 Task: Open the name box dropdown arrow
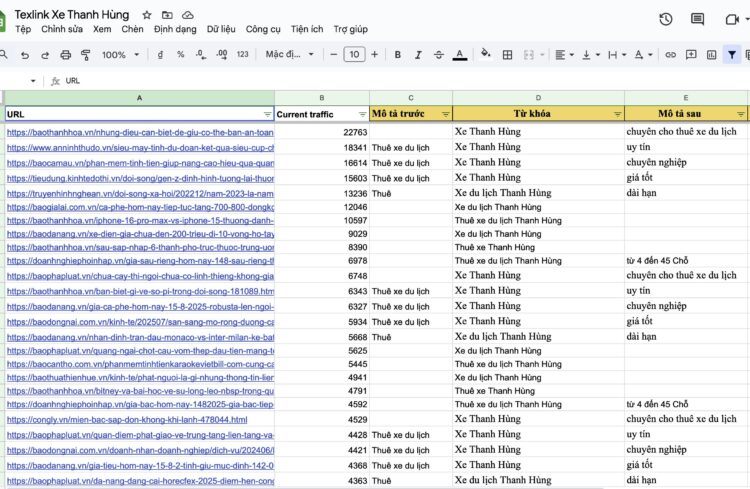pos(33,81)
